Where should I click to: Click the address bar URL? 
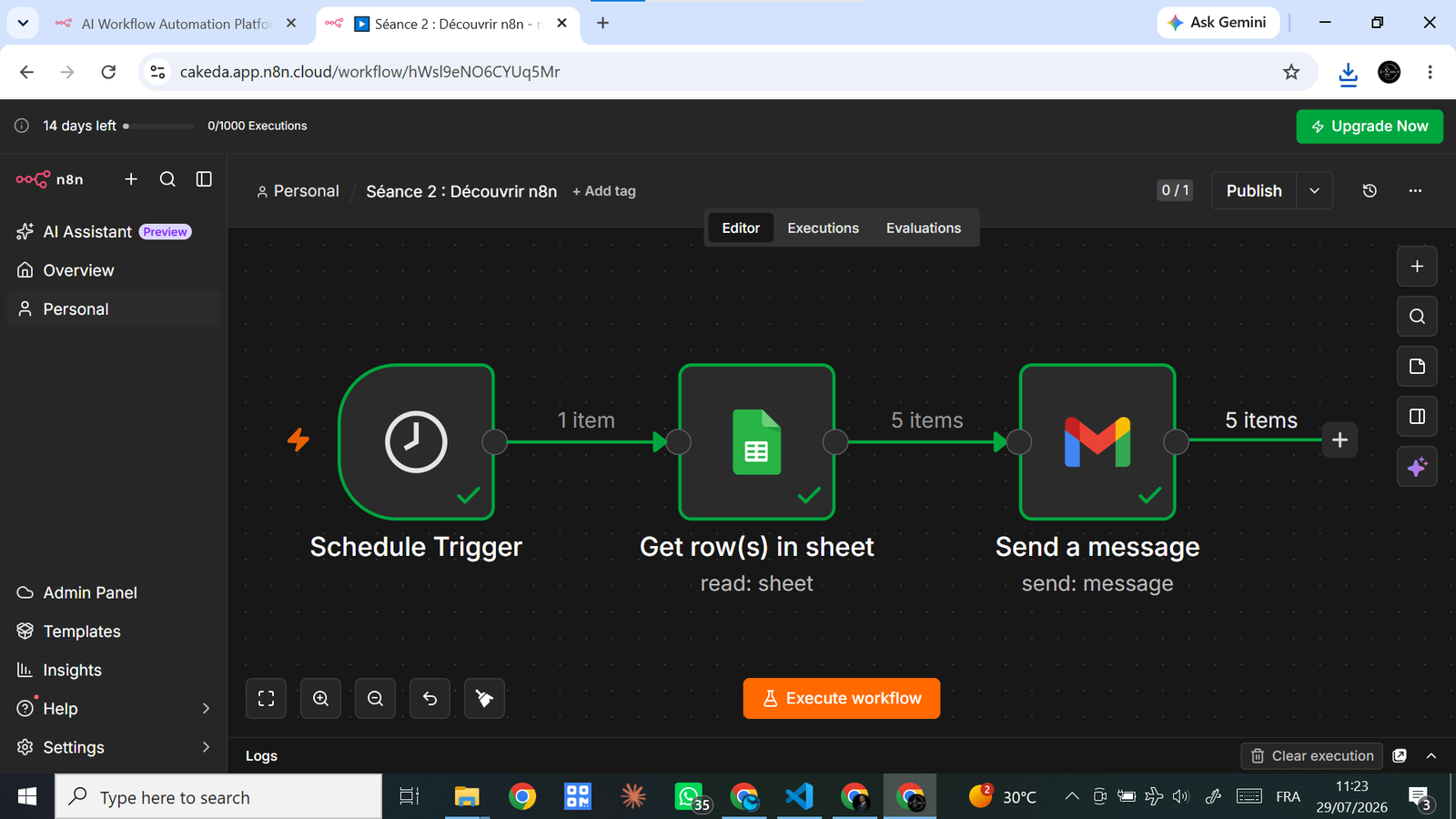point(369,72)
